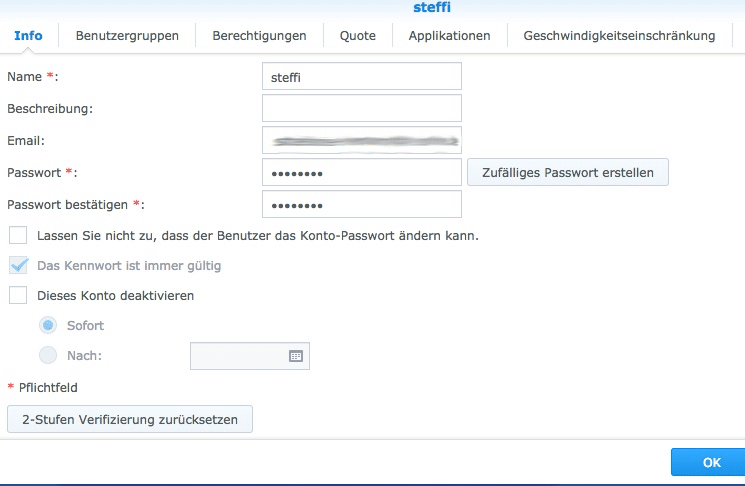The height and width of the screenshot is (486, 745).
Task: Click into the Email input field
Action: click(x=361, y=140)
